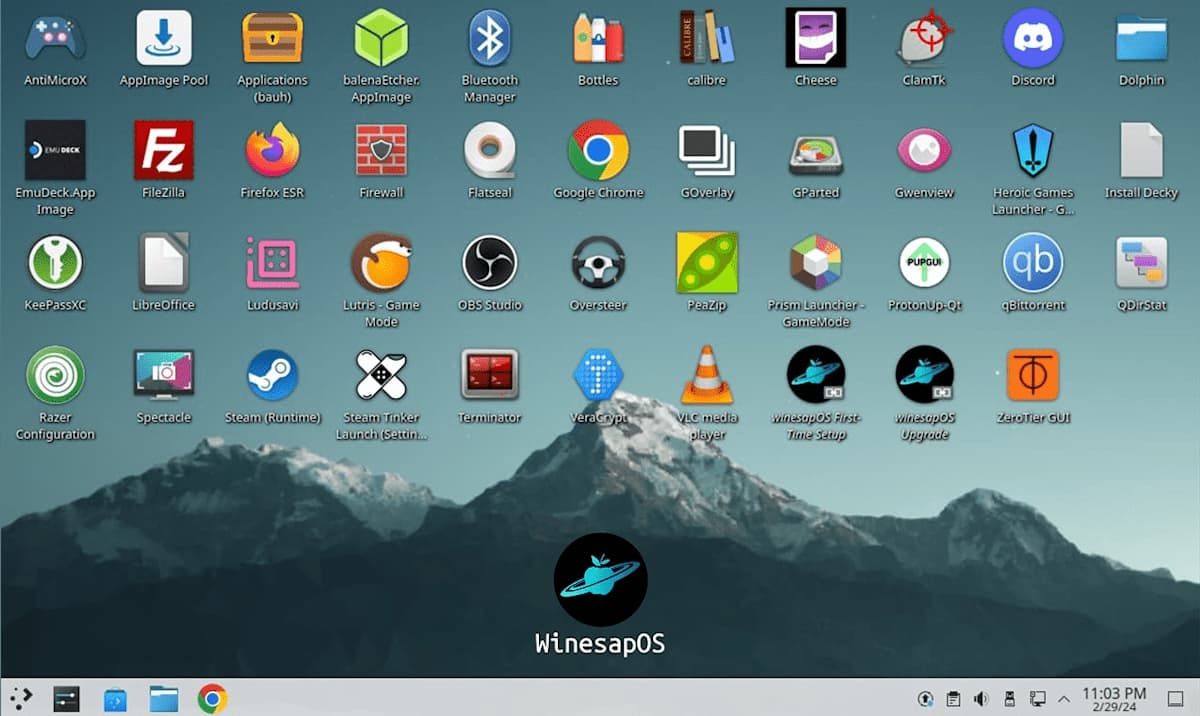
Task: Expand the hidden system tray icons arrow
Action: coord(1064,698)
